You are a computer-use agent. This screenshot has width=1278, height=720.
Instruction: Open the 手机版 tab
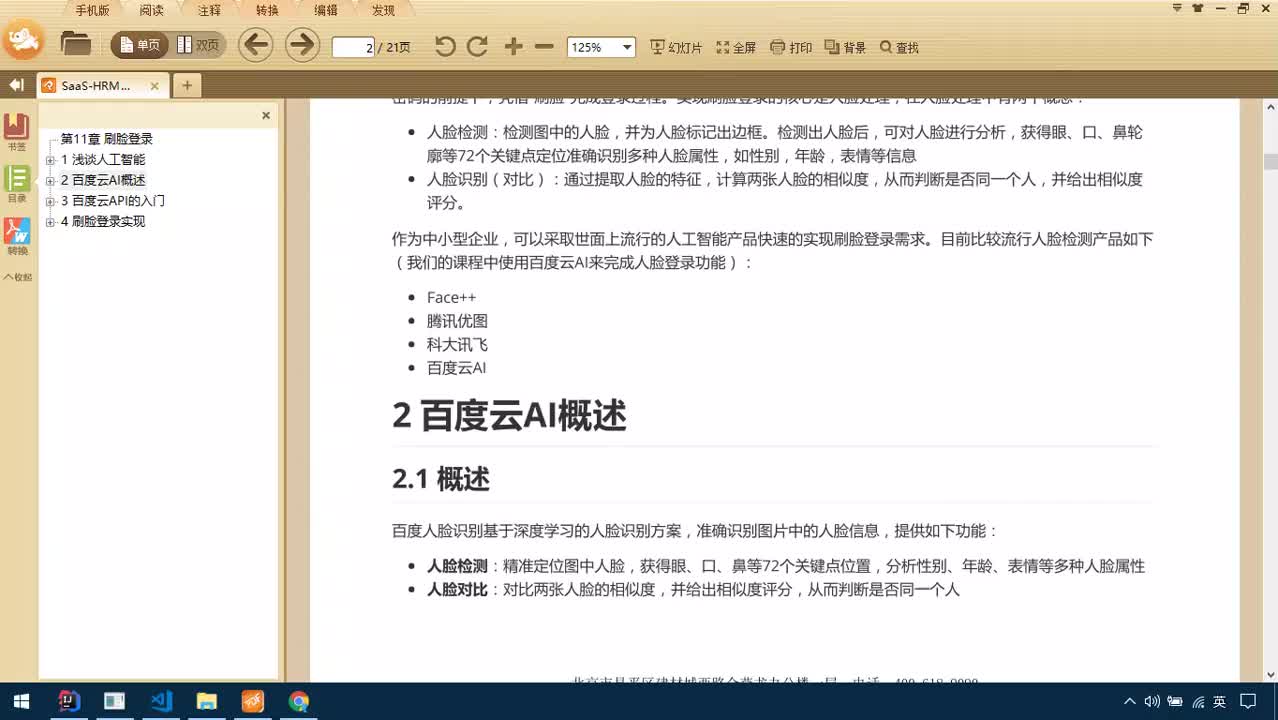(x=92, y=10)
